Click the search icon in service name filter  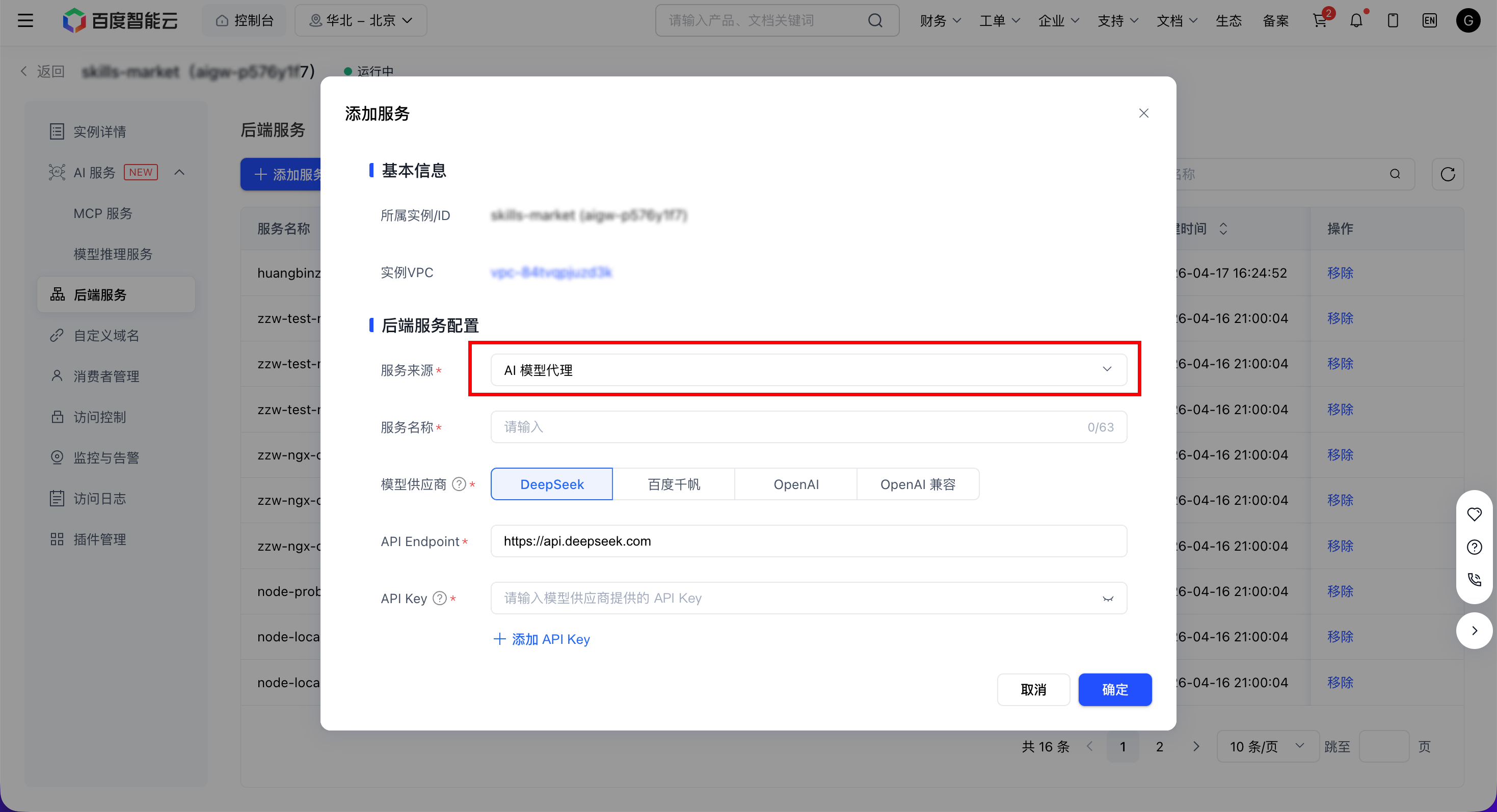coord(1395,174)
